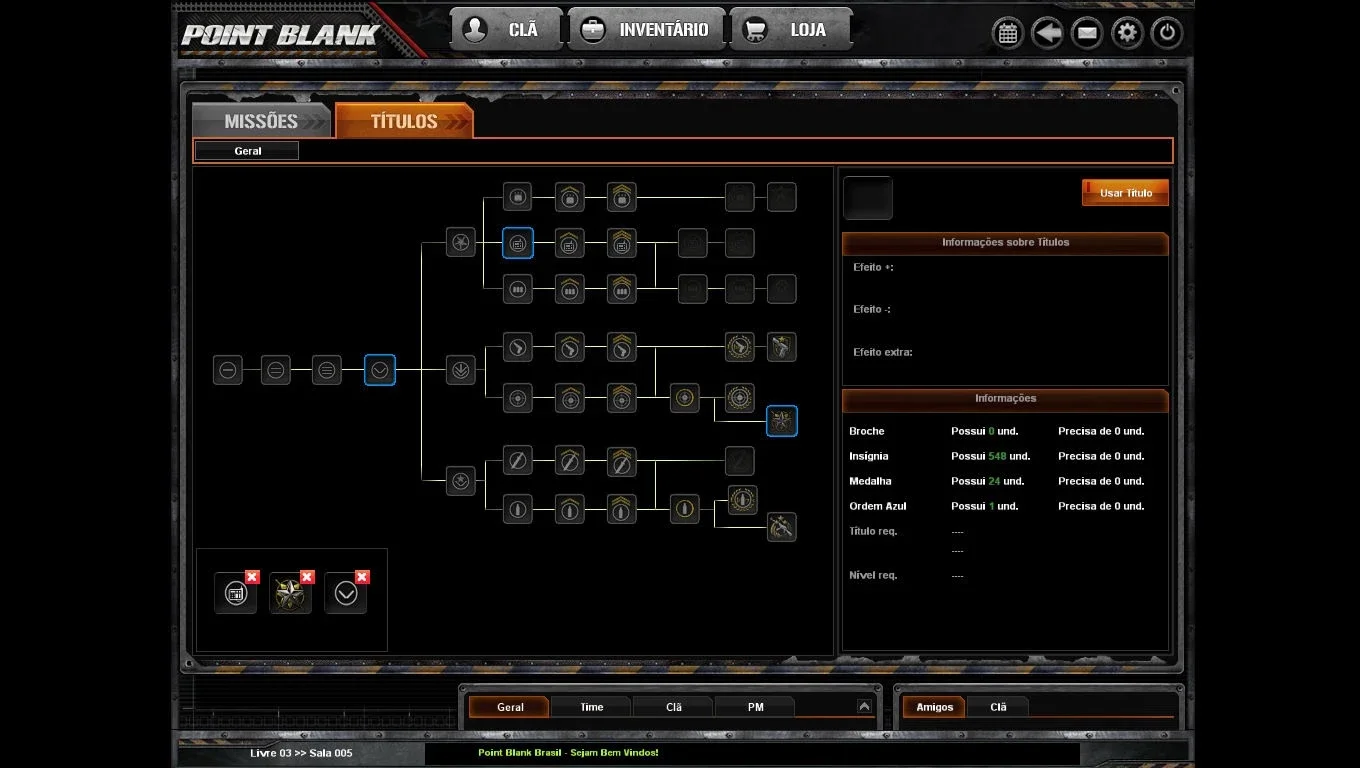Remove the equipped radio title

252,577
